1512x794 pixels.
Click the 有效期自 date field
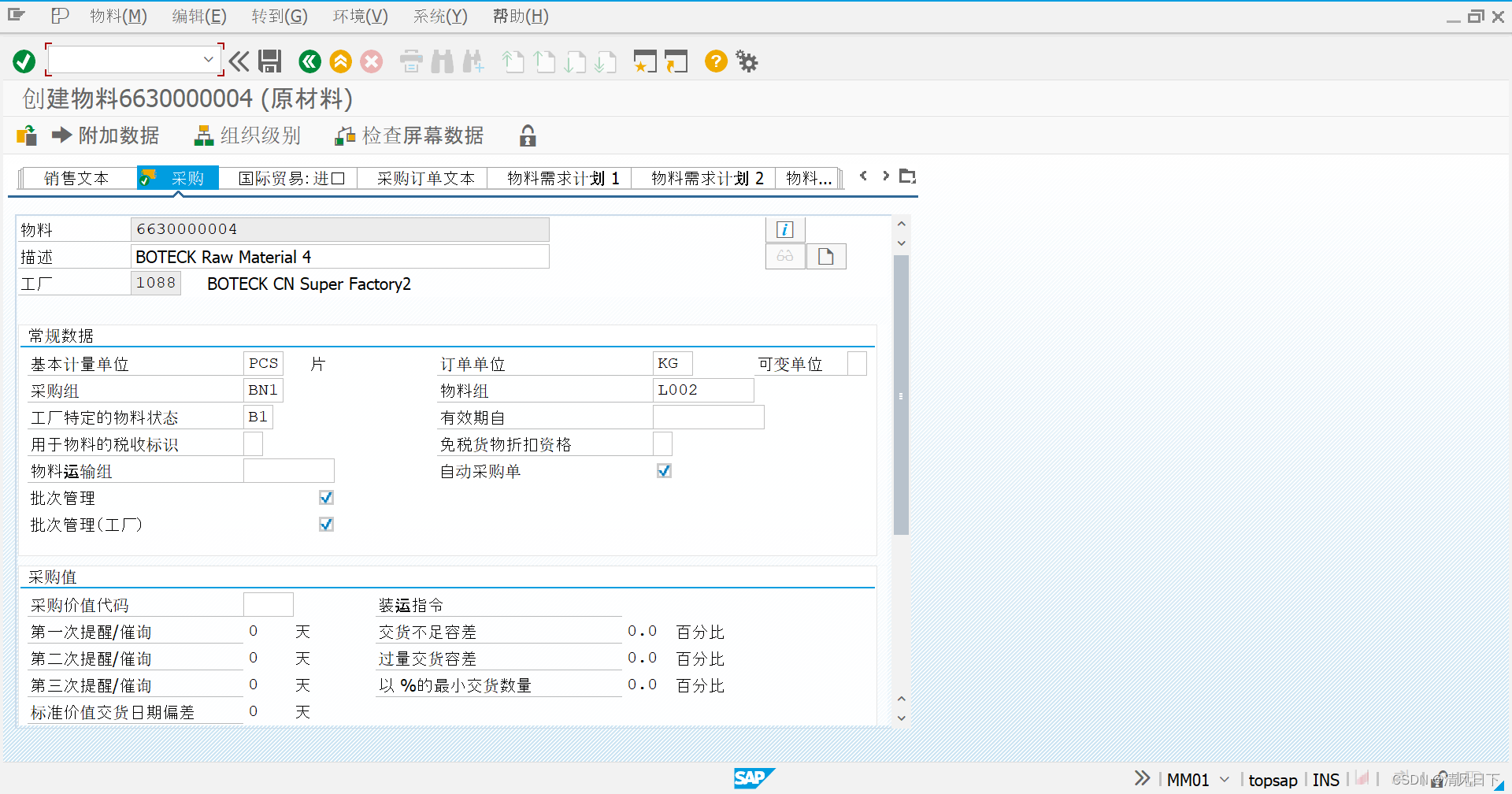[708, 417]
